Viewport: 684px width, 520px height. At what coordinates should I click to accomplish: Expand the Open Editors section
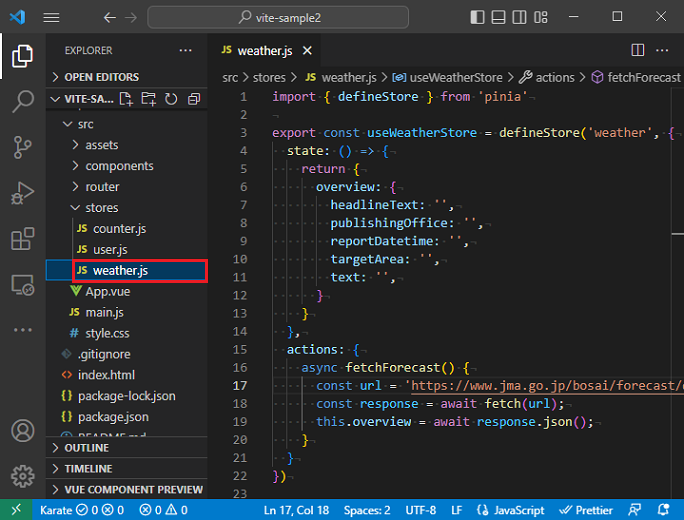point(127,77)
